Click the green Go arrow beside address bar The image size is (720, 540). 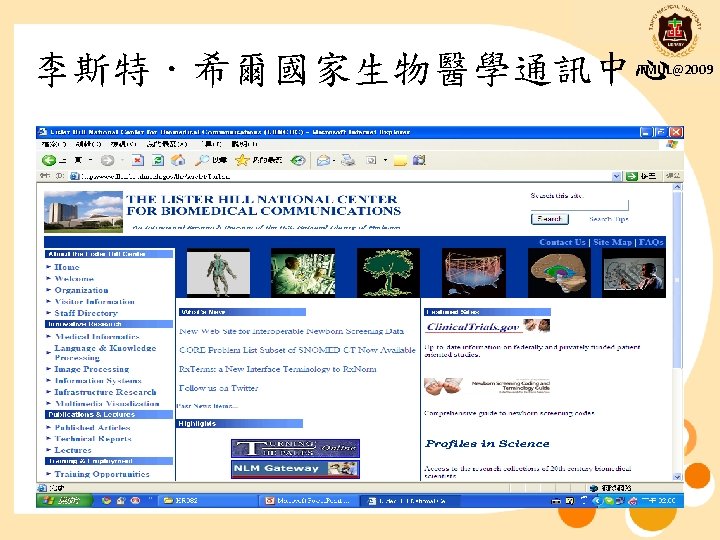(x=632, y=176)
